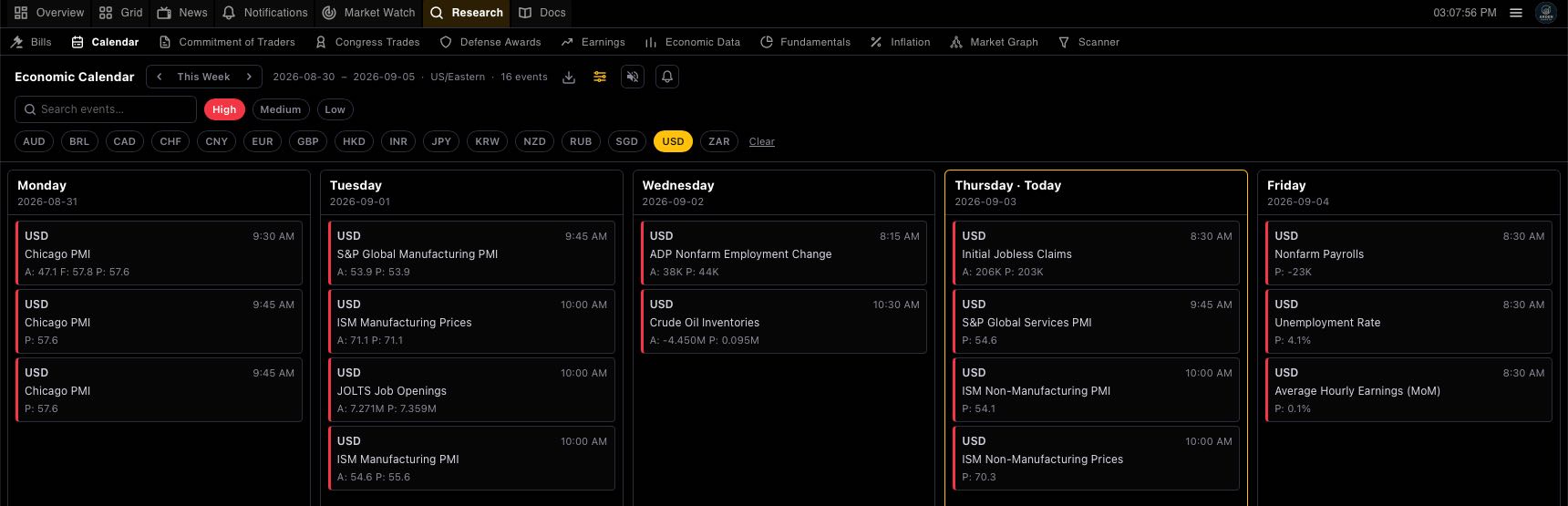Toggle the Low impact filter
The image size is (1568, 506).
335,109
